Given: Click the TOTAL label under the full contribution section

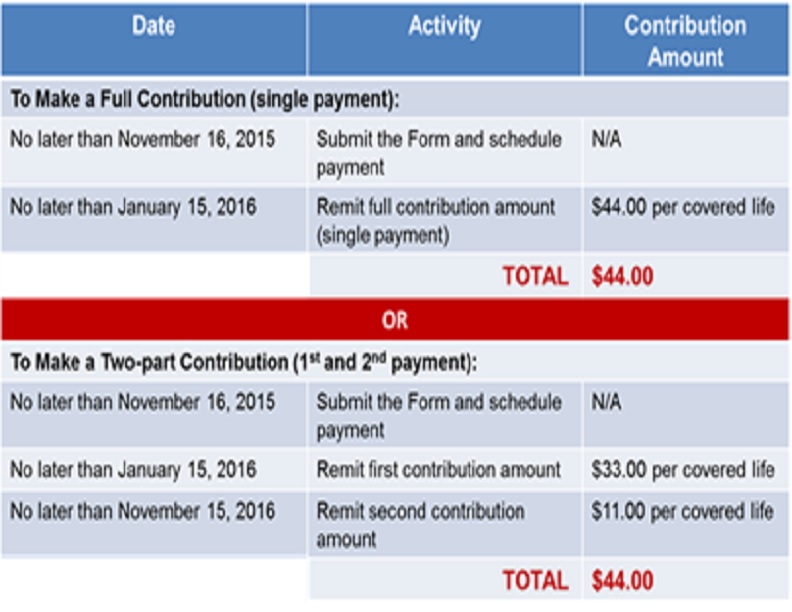Looking at the screenshot, I should 535,276.
